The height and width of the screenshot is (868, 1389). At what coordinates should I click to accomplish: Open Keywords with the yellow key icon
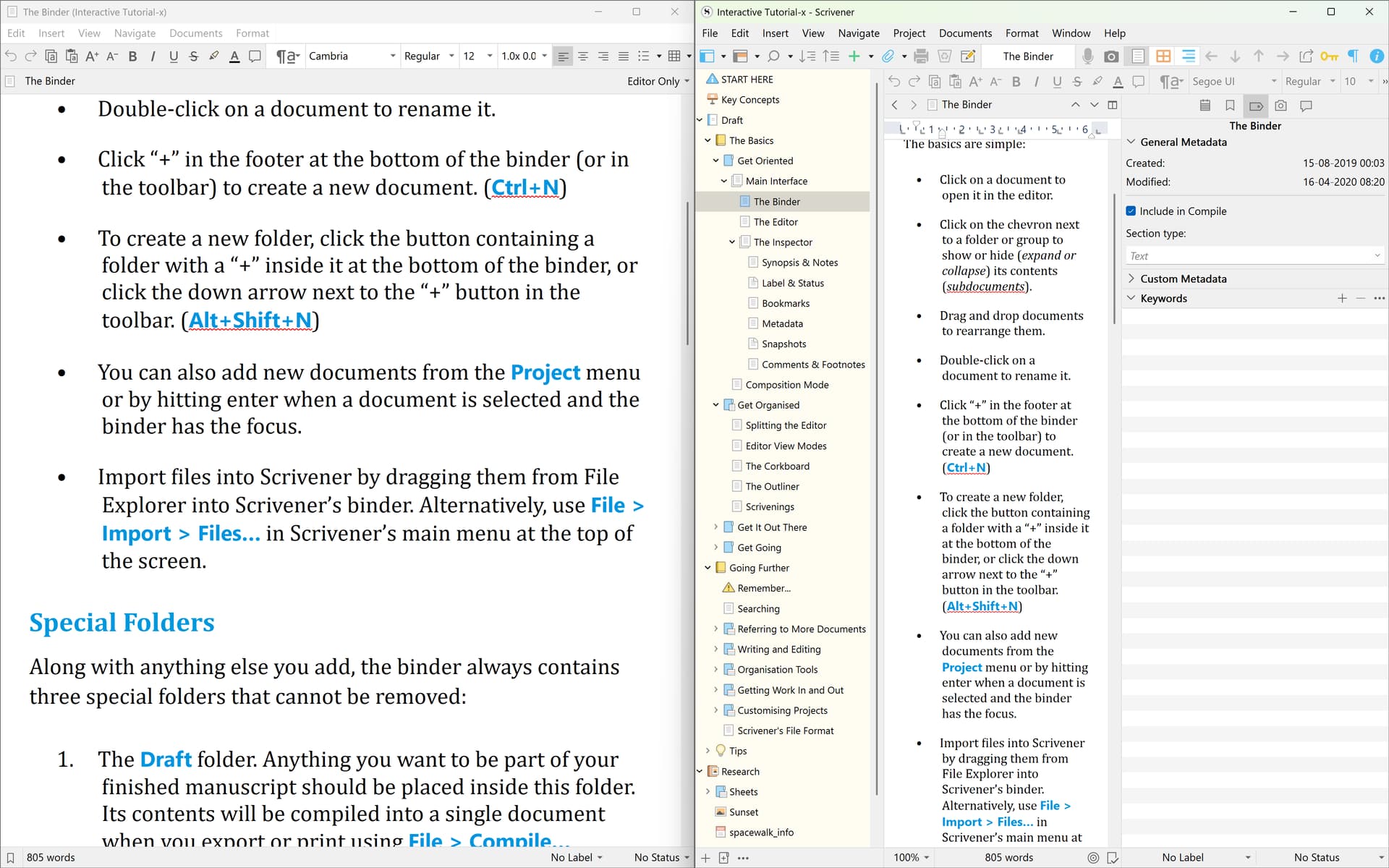pos(1330,56)
